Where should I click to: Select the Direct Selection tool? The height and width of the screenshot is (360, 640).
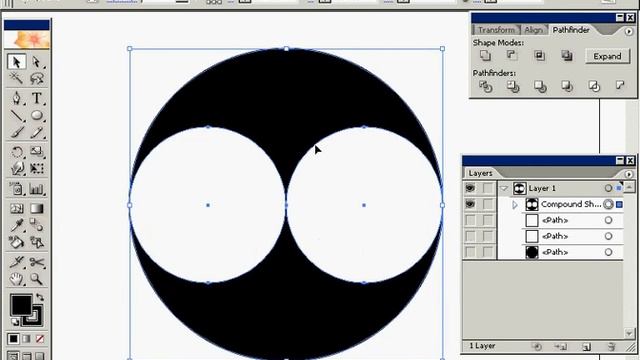point(36,62)
